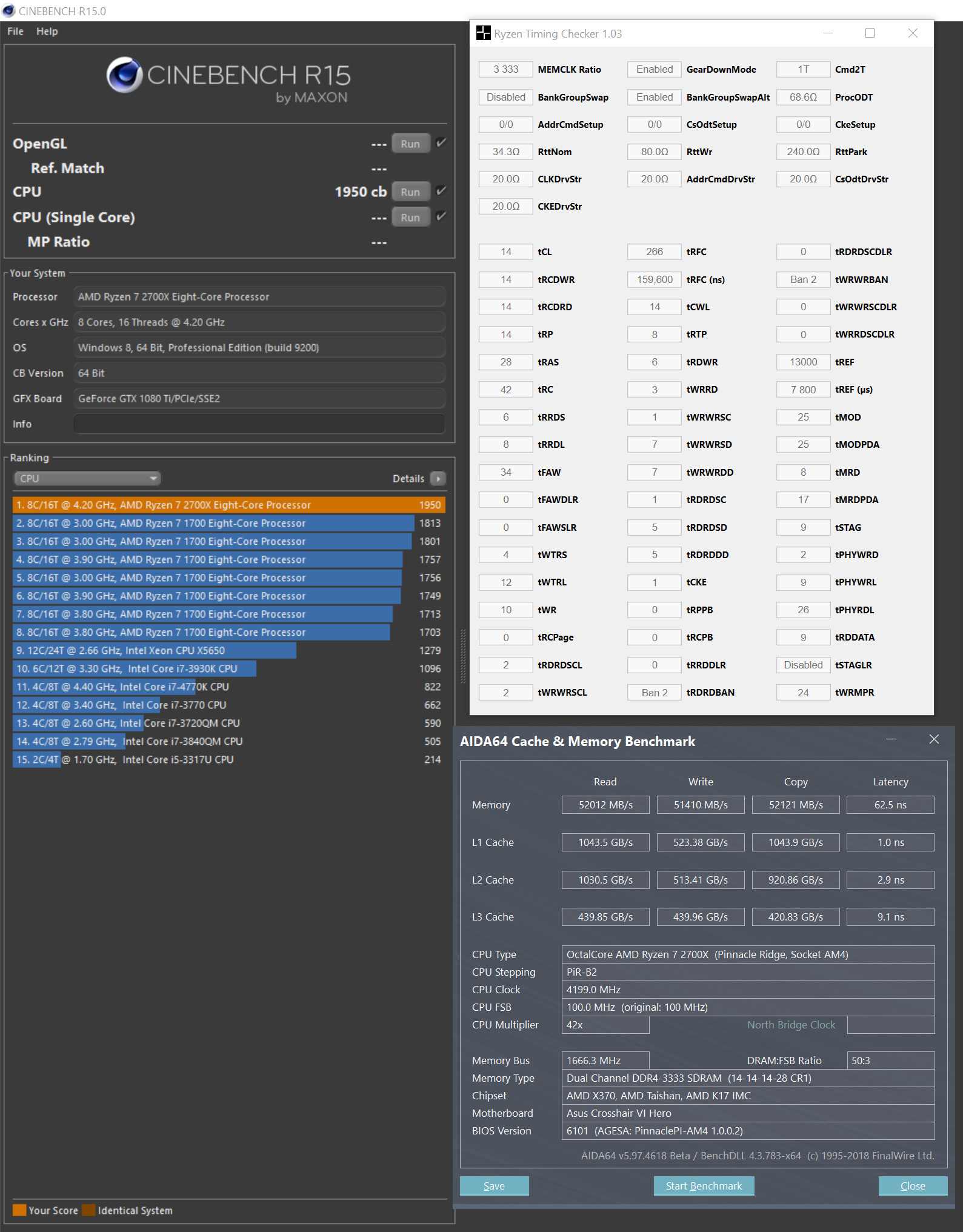Screen dimensions: 963x1232
Task: Select rank 1 Ryzen 7 2700X result bar
Action: point(229,505)
